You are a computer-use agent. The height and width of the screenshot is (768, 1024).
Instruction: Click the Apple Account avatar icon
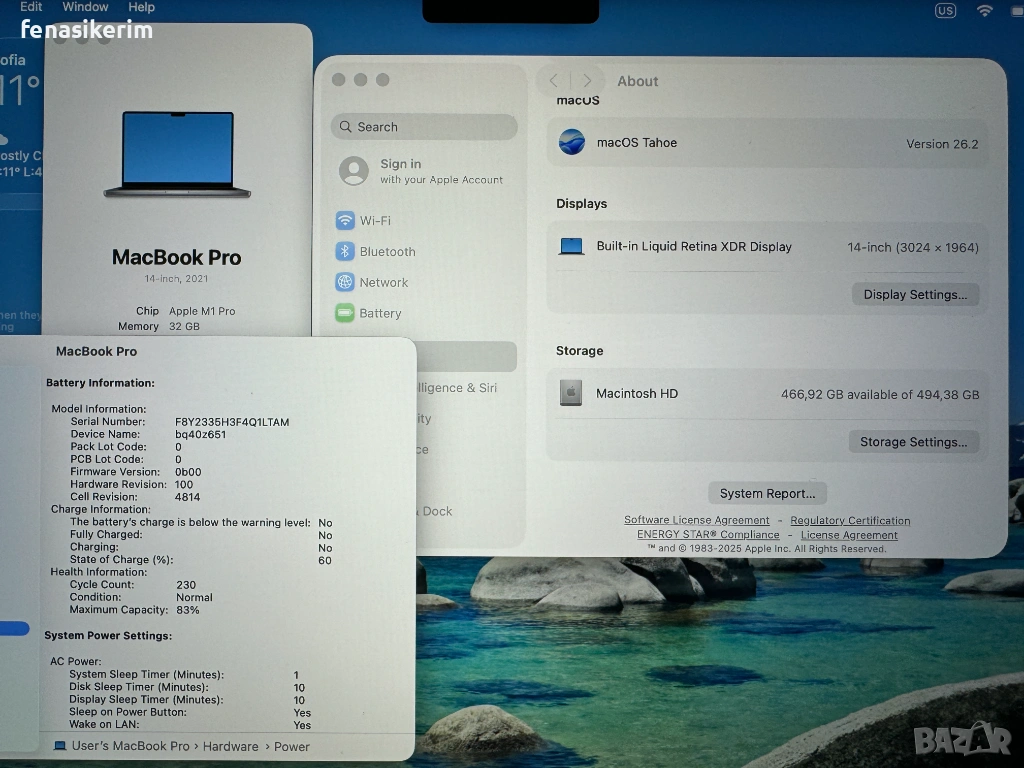pyautogui.click(x=354, y=171)
